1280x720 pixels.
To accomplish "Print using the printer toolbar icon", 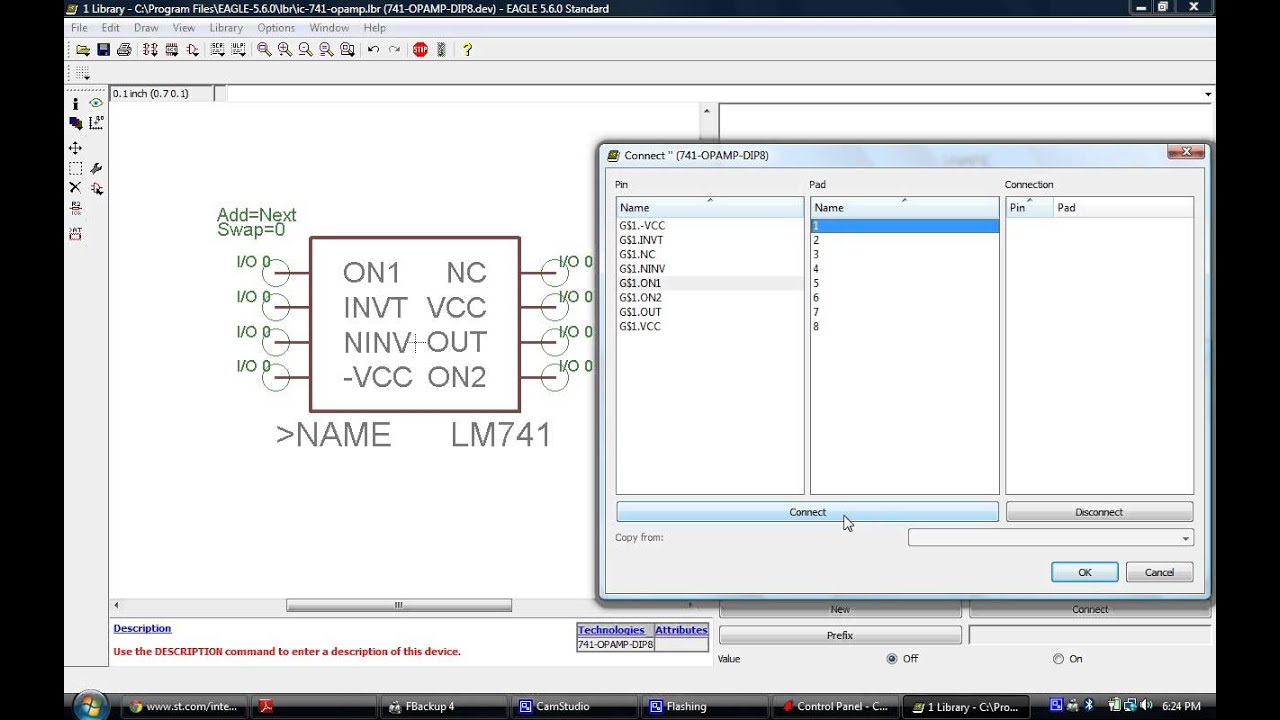I will tap(124, 49).
